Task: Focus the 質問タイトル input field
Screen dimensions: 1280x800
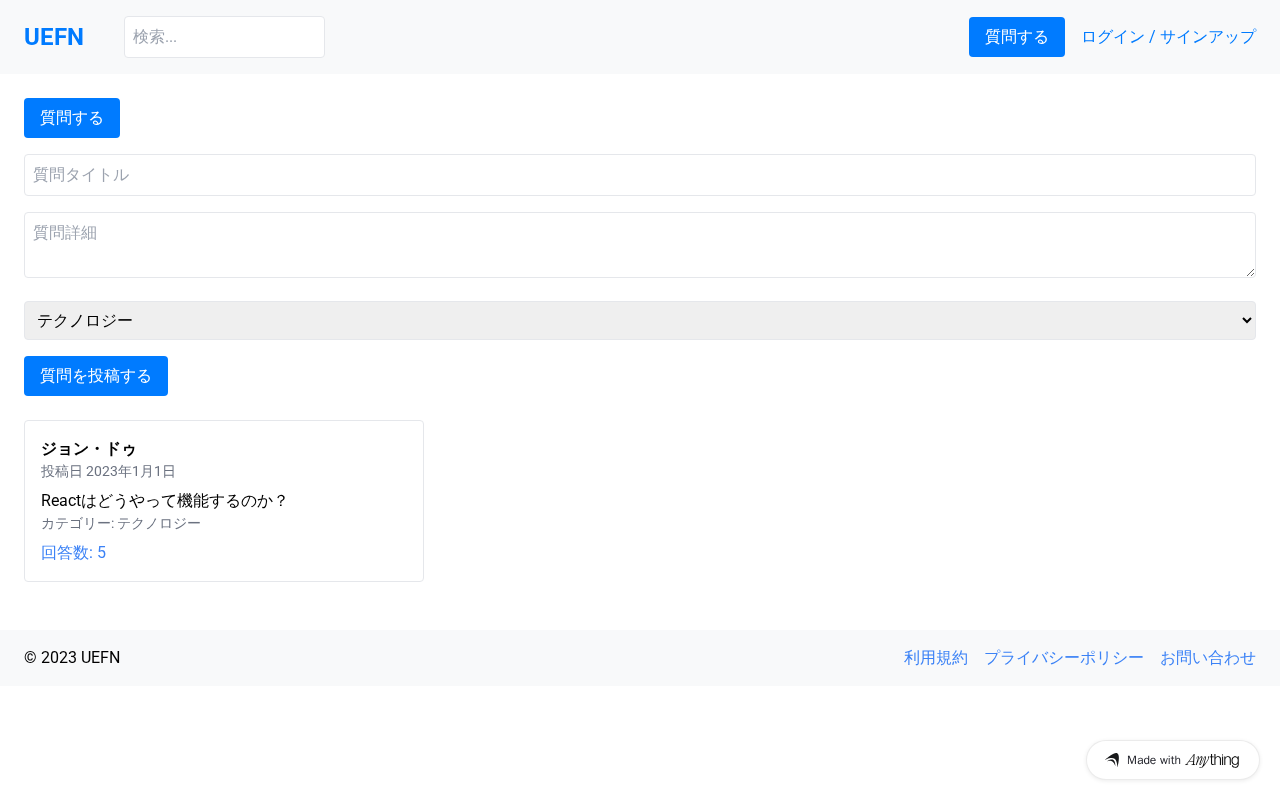Action: click(640, 175)
